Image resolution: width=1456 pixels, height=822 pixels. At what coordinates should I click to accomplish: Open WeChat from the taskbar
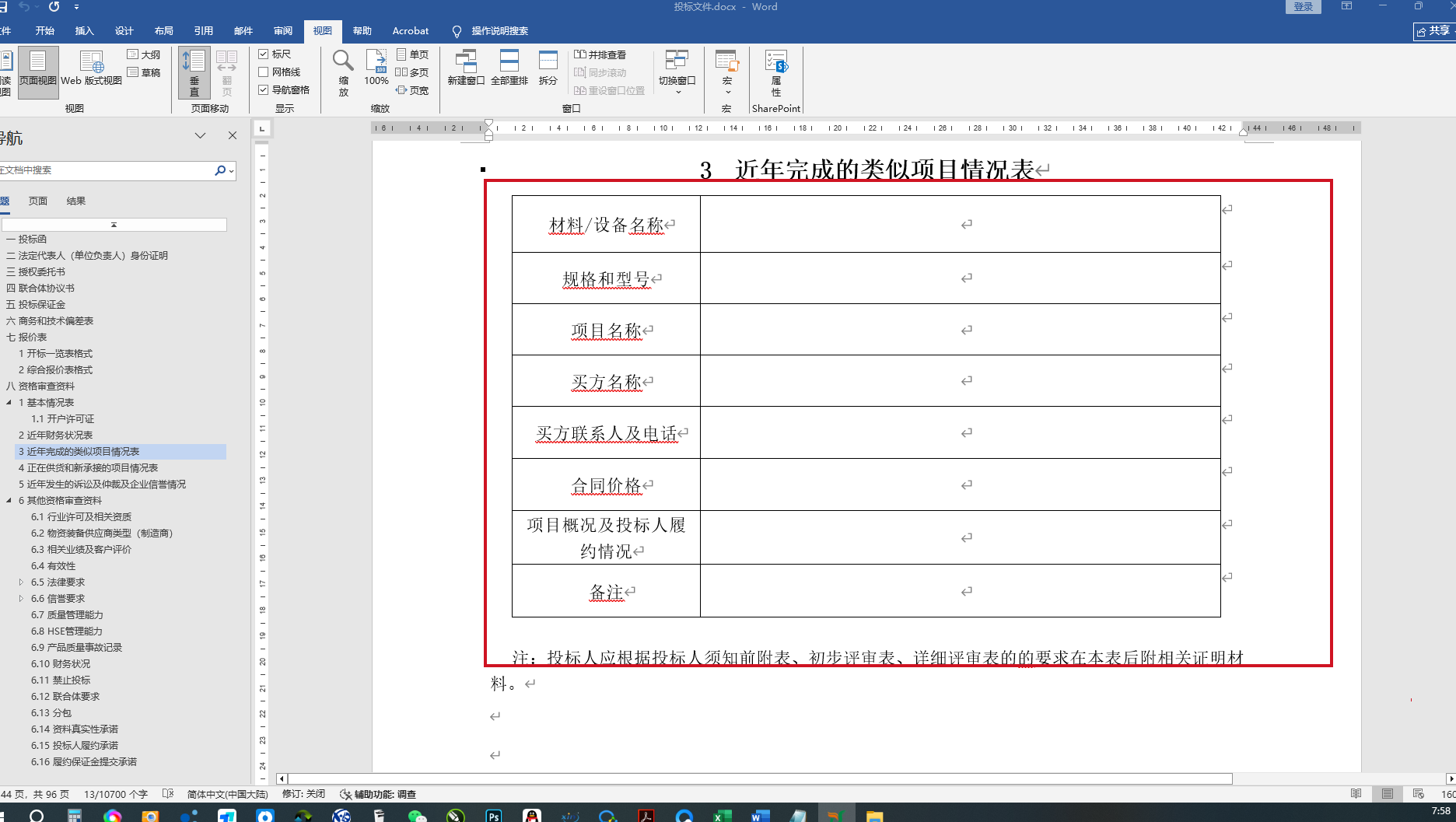click(x=418, y=815)
